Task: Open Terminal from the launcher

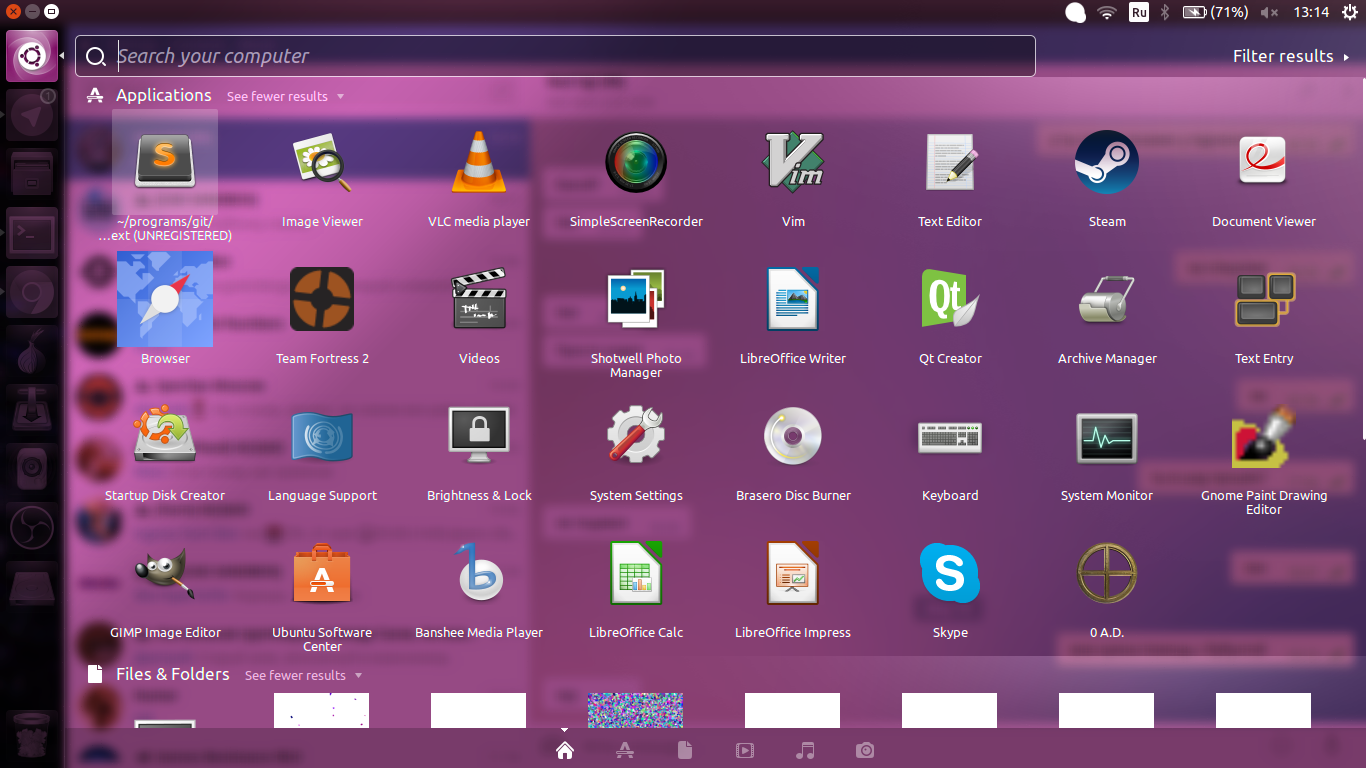Action: (32, 233)
